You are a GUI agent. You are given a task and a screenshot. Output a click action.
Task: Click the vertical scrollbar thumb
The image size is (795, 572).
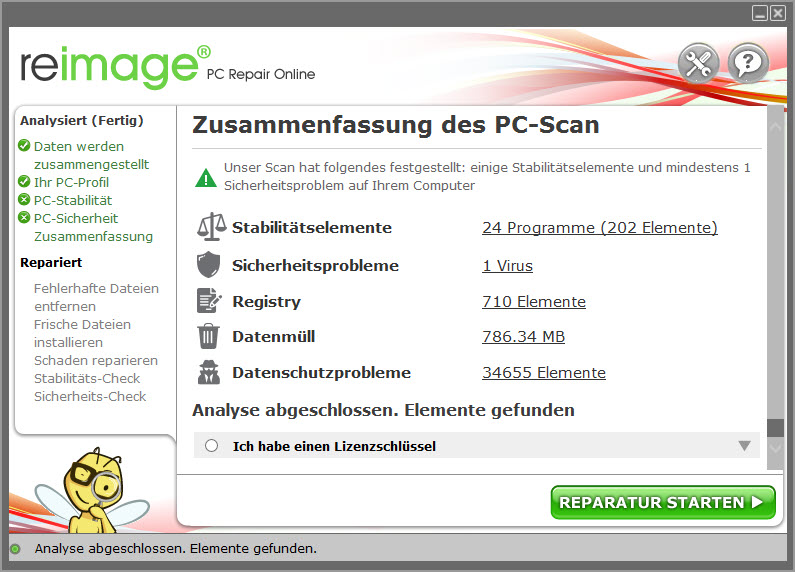tap(775, 428)
